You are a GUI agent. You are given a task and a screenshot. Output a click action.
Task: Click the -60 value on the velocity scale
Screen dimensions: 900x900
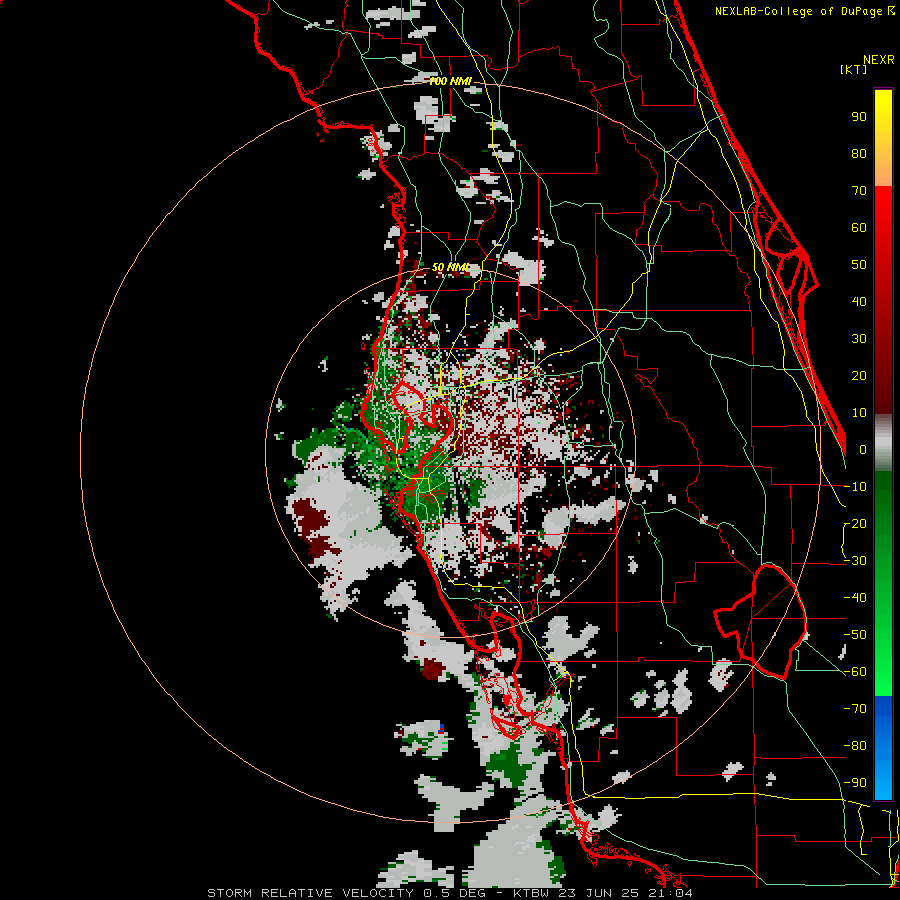pos(855,672)
